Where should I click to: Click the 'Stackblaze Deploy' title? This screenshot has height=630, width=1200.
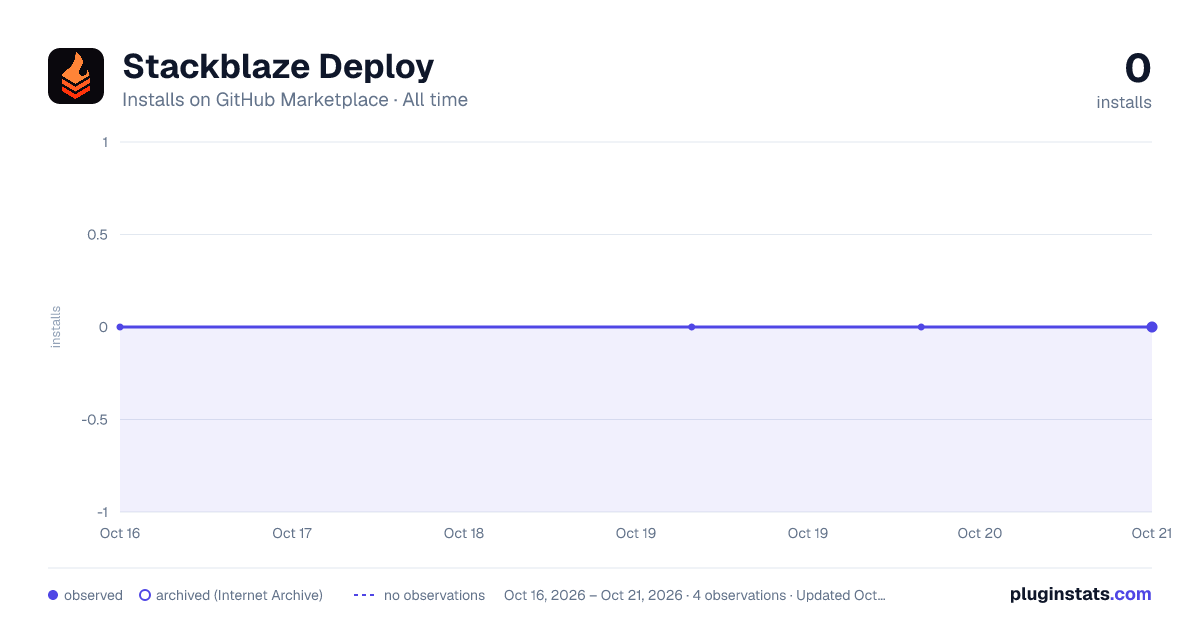[x=278, y=66]
